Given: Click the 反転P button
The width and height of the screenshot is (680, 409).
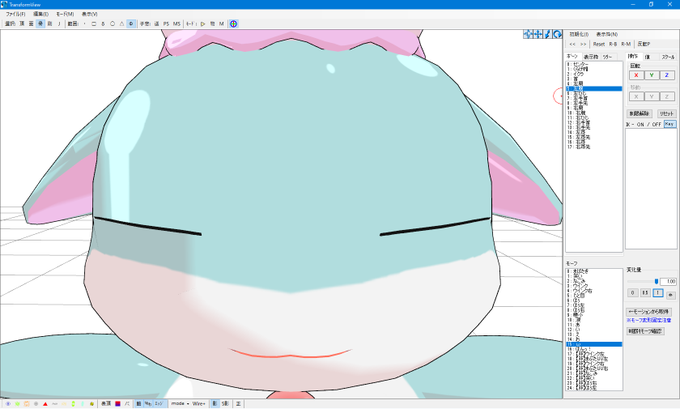Looking at the screenshot, I should click(x=644, y=44).
